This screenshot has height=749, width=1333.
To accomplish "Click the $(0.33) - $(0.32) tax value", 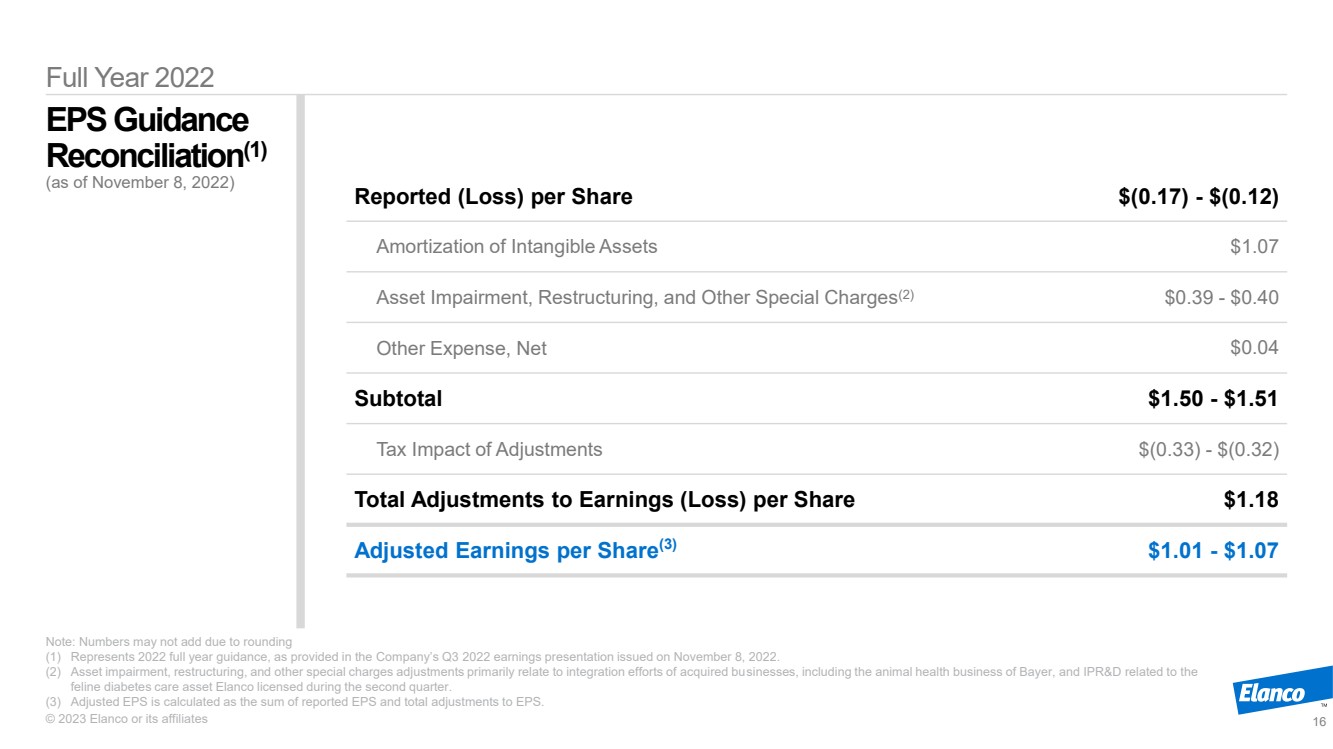I will pyautogui.click(x=1209, y=449).
